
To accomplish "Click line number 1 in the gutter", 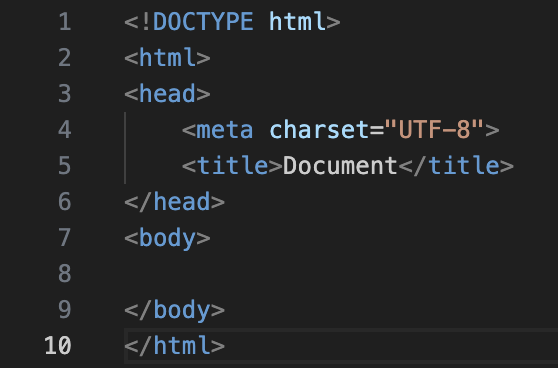I will pos(65,22).
